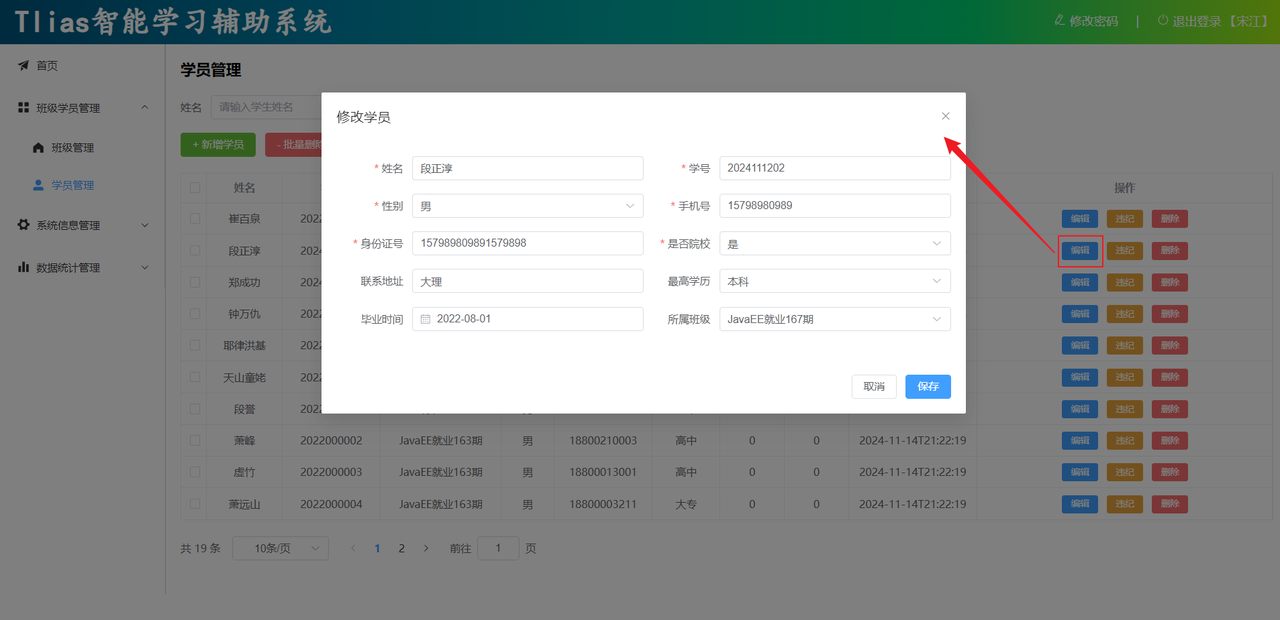This screenshot has width=1280, height=620.
Task: Click the student management person icon
Action: coord(38,185)
